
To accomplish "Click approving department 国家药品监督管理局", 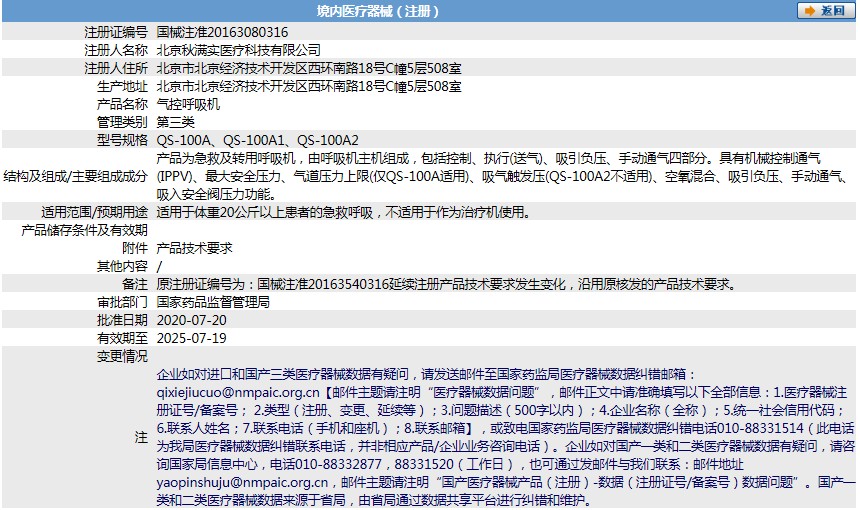I will pos(213,302).
